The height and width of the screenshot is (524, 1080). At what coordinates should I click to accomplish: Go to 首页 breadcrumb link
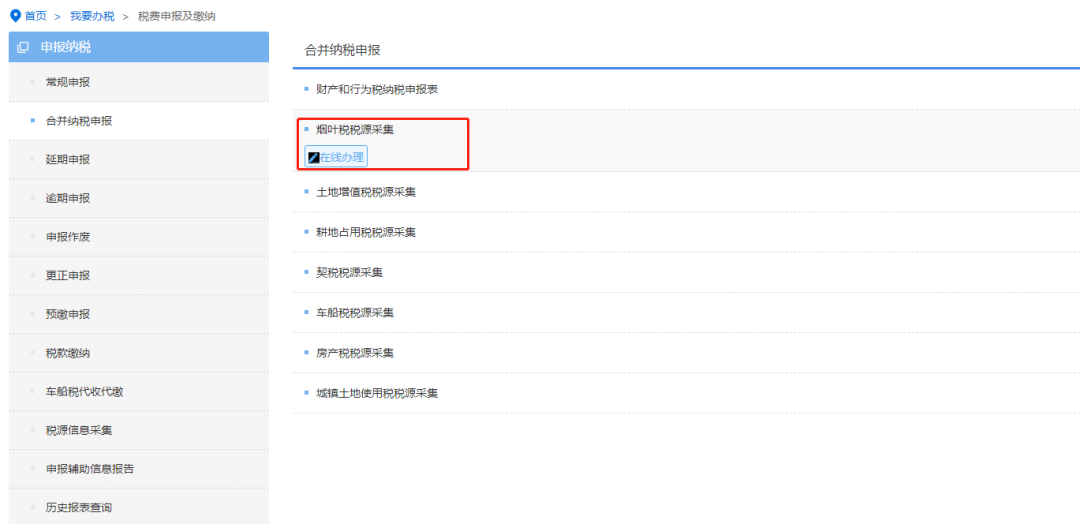(x=35, y=16)
